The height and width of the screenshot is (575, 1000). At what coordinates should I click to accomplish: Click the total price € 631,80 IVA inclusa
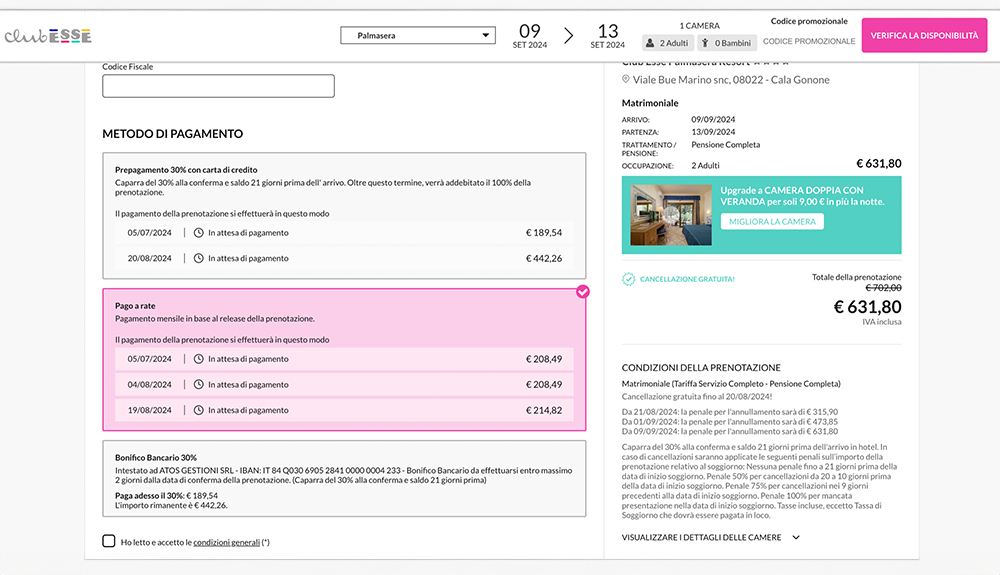point(867,307)
